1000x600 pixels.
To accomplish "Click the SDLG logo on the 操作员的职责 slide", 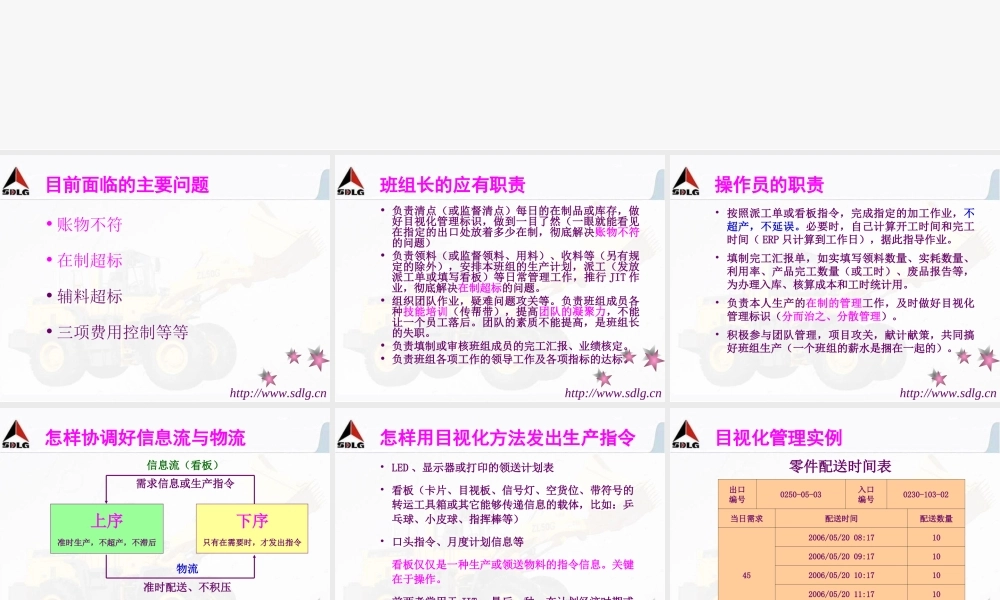I will coord(686,182).
